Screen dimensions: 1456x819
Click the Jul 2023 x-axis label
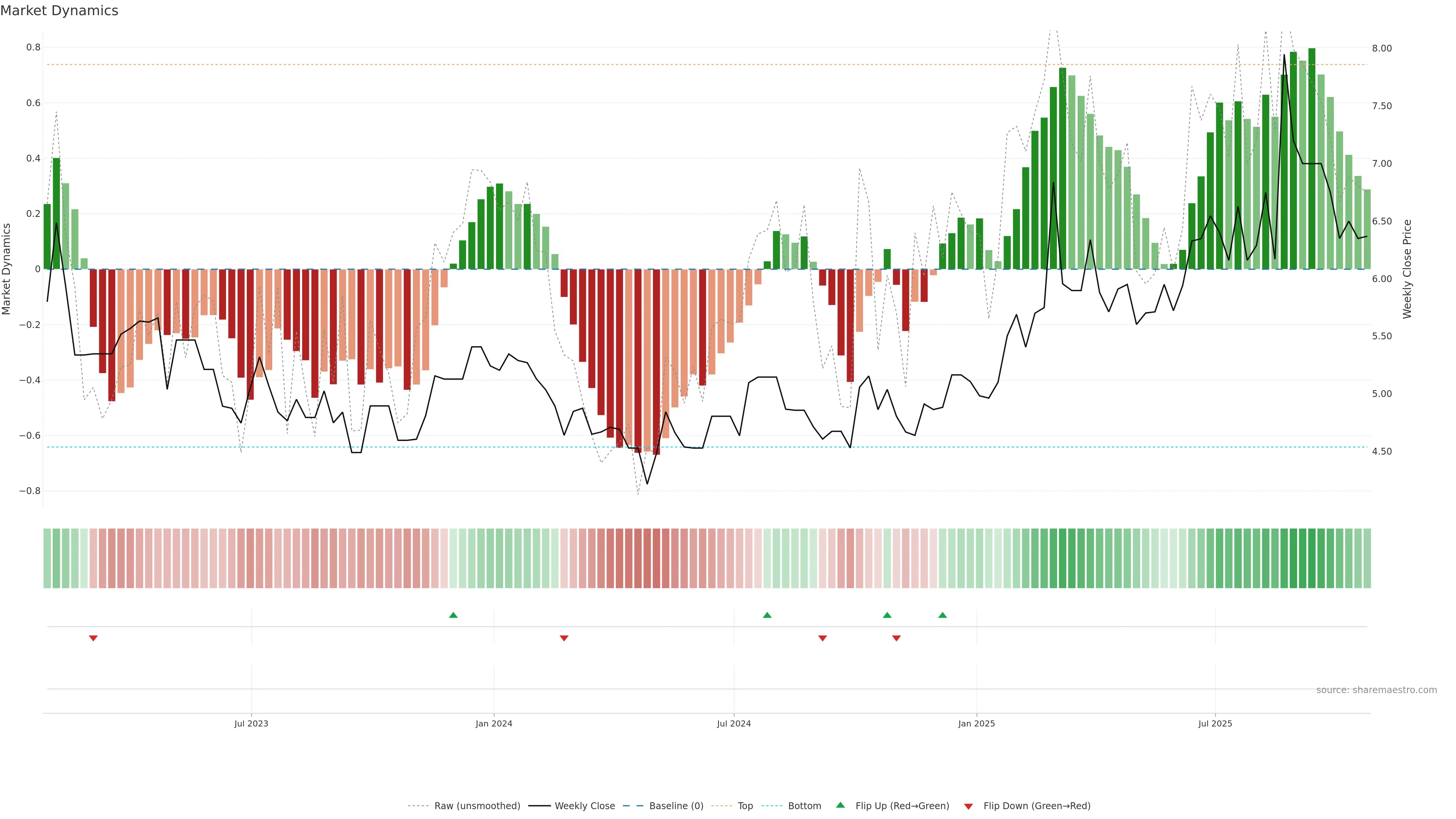point(251,723)
